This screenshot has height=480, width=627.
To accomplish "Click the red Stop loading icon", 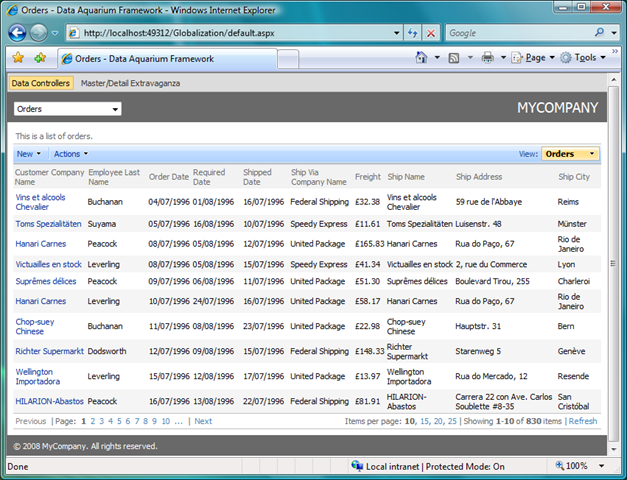I will pyautogui.click(x=431, y=33).
